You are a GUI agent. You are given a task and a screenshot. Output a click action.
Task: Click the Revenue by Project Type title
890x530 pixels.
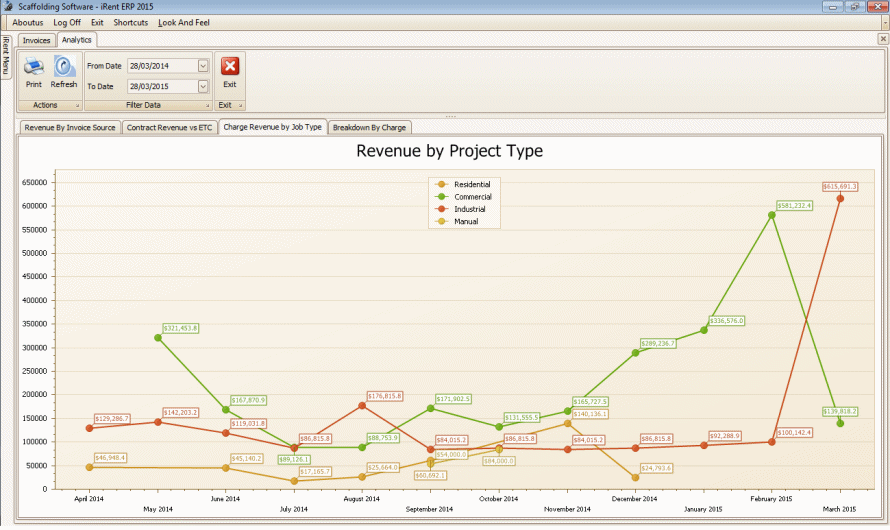pos(450,151)
